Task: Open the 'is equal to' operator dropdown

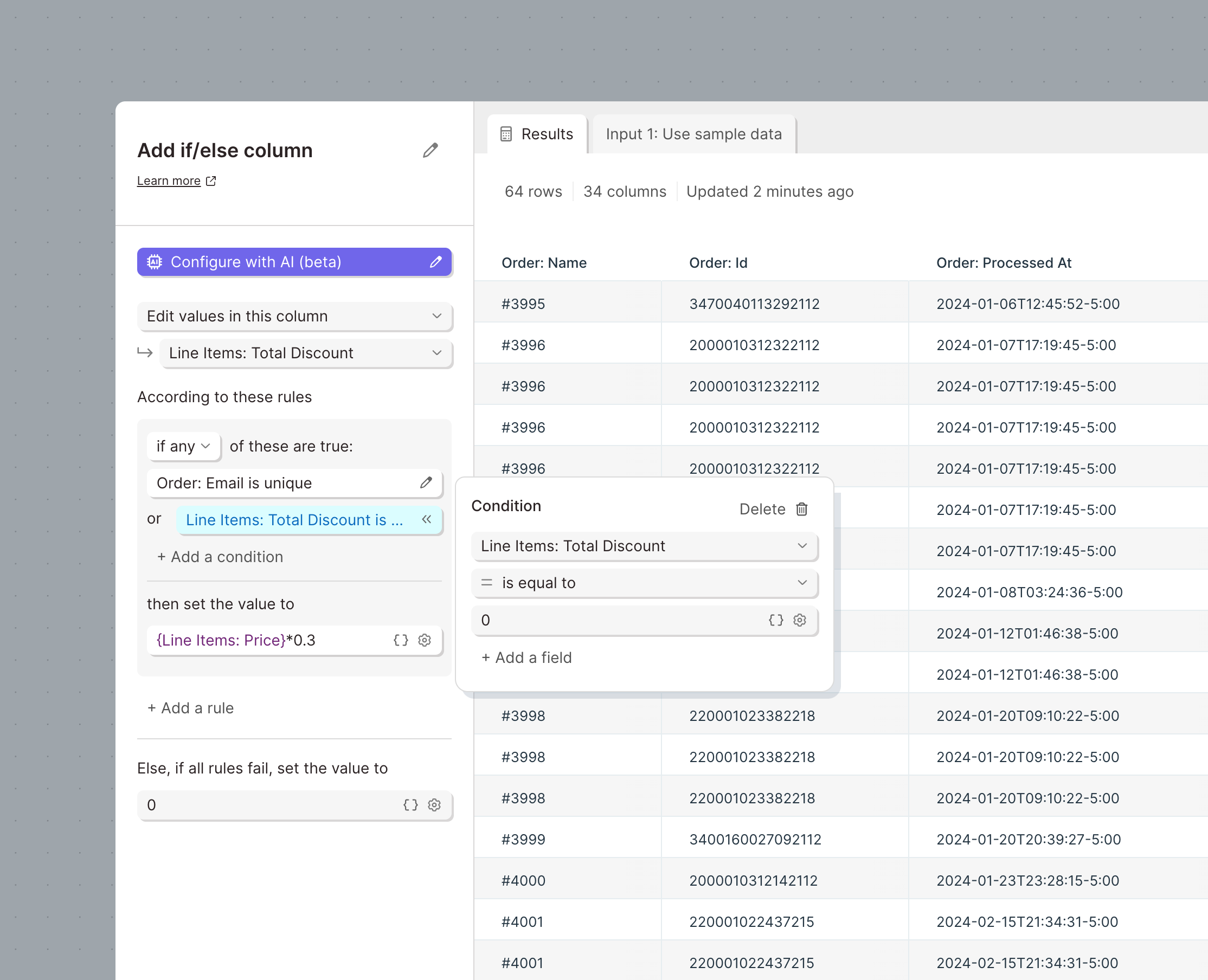Action: [x=644, y=583]
